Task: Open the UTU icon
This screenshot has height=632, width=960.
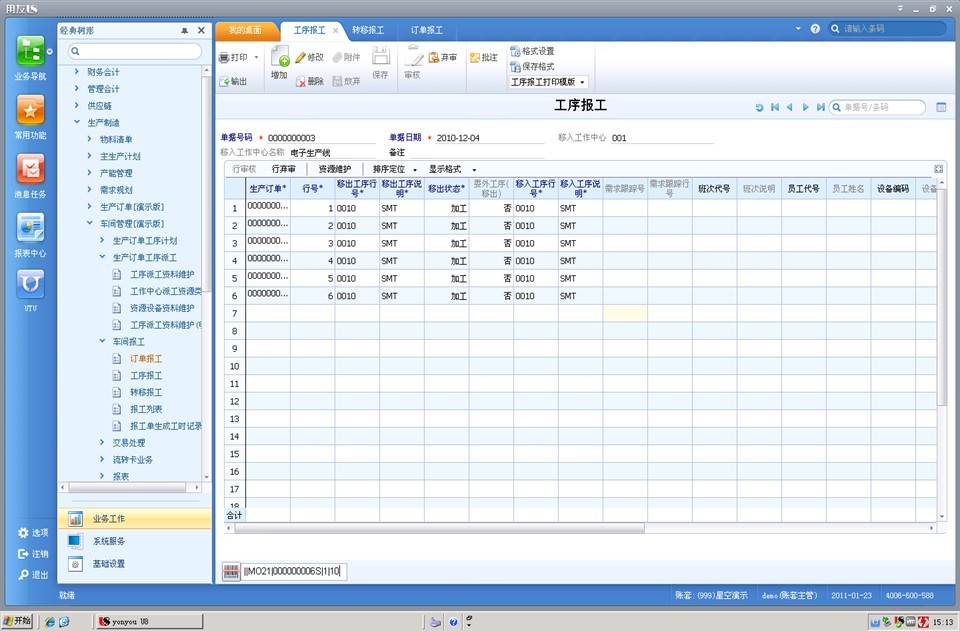Action: (30, 284)
